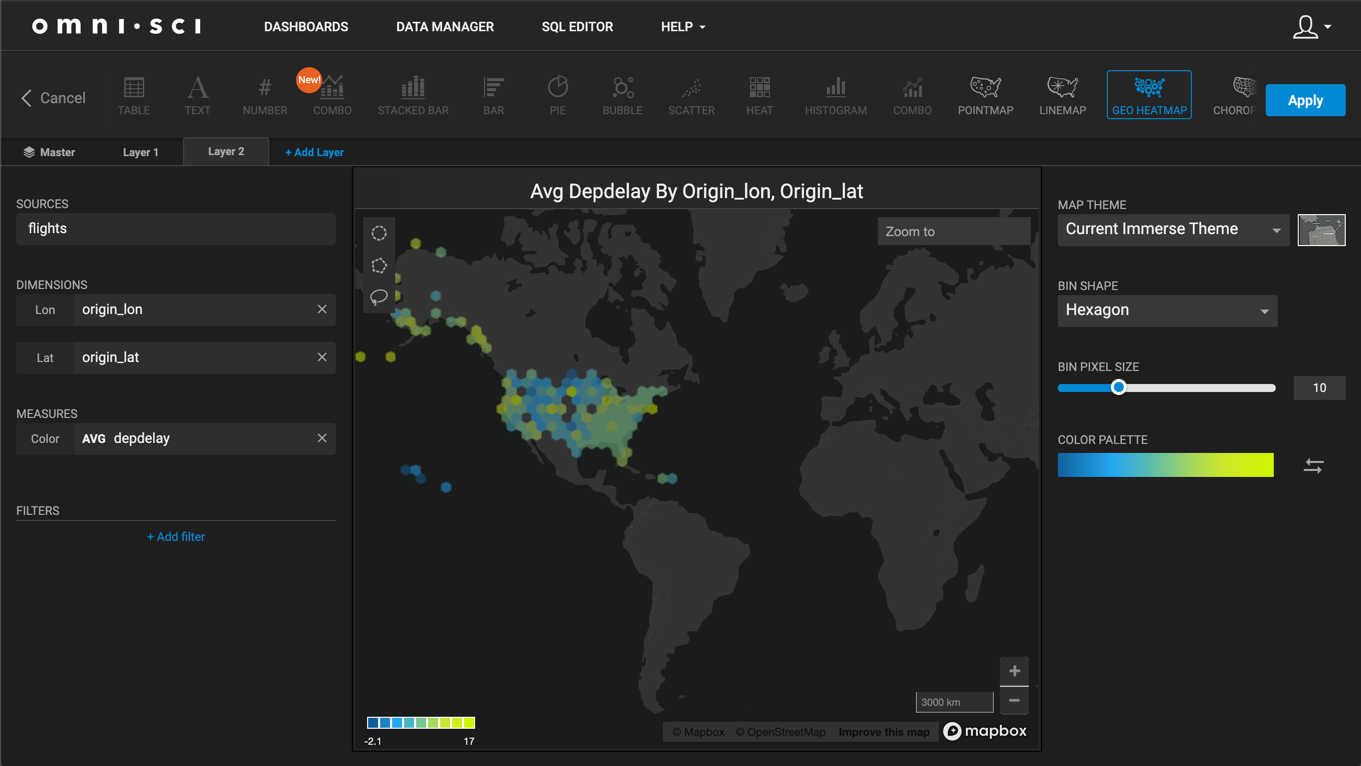Select the Bubble chart type
This screenshot has height=766, width=1361.
pyautogui.click(x=622, y=96)
